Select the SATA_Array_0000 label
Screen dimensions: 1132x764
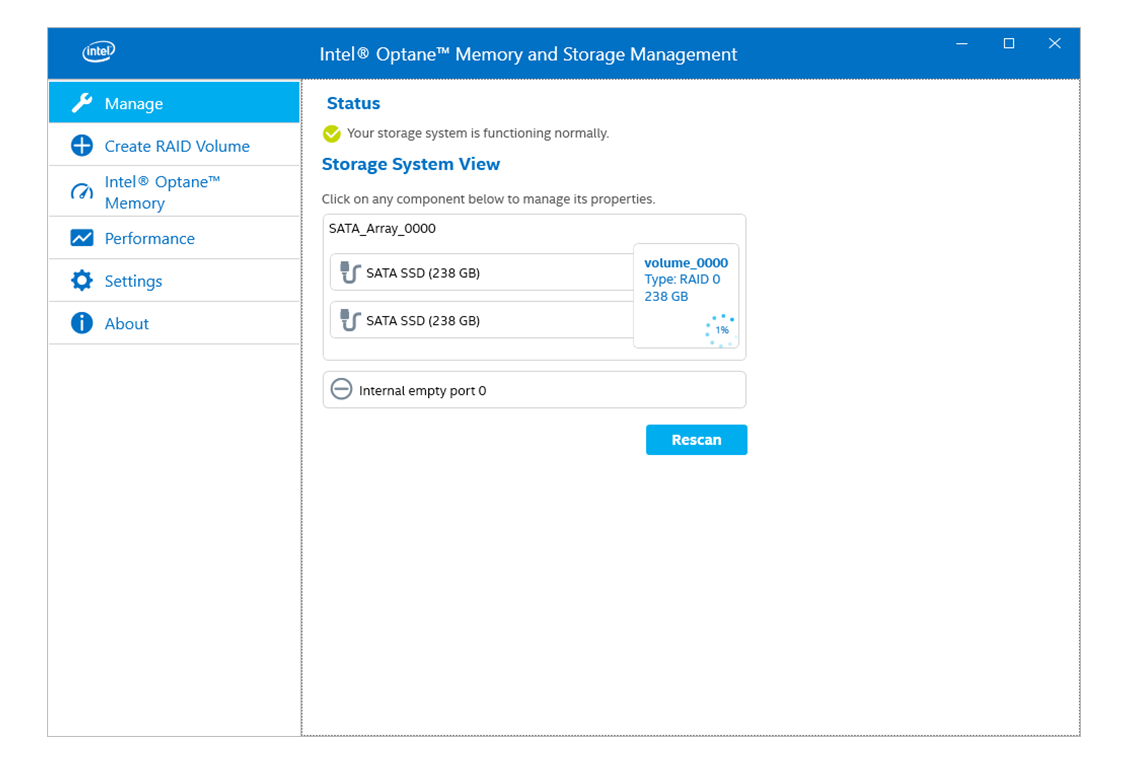pos(382,228)
